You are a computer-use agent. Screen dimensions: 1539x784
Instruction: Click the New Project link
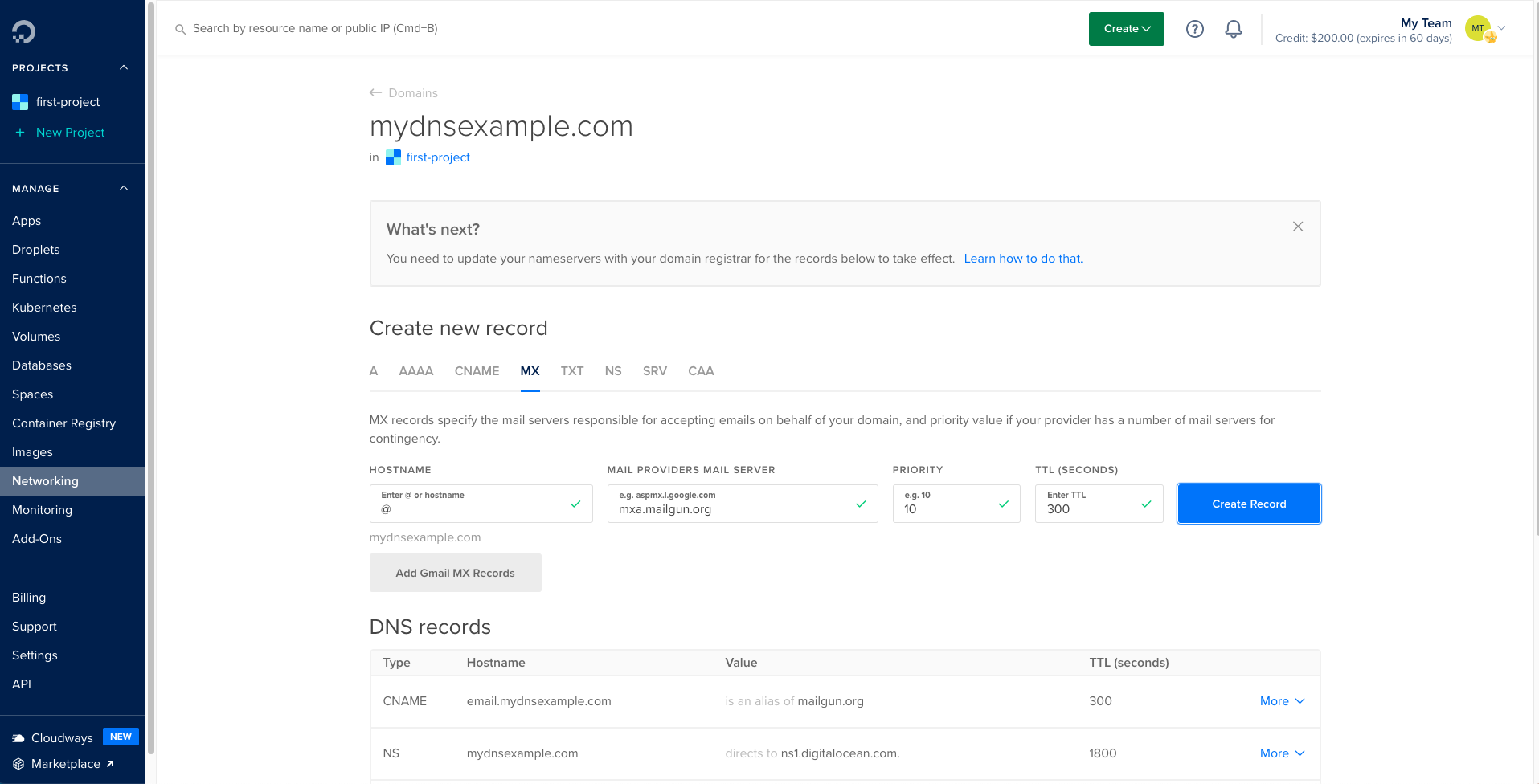click(70, 133)
